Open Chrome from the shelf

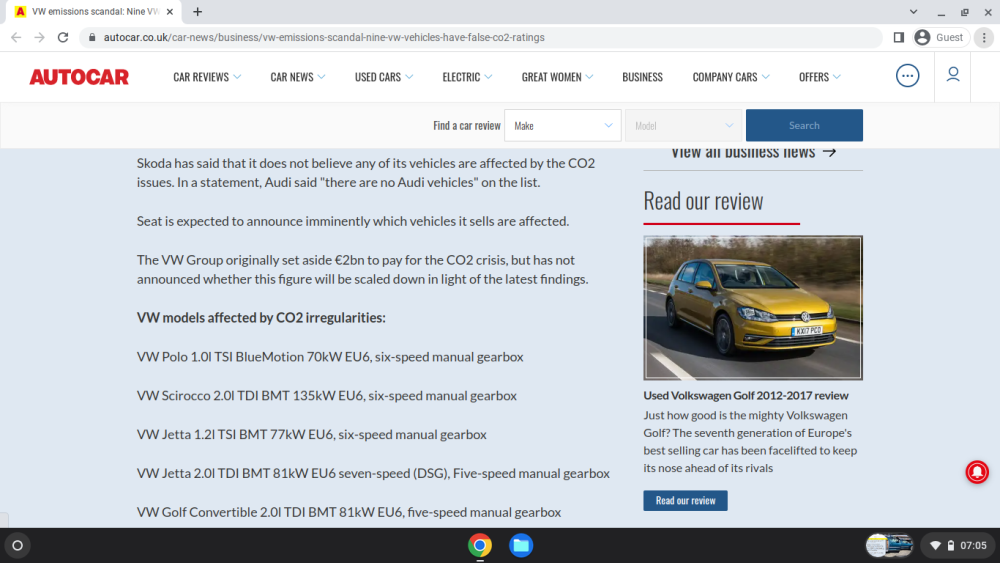tap(480, 545)
